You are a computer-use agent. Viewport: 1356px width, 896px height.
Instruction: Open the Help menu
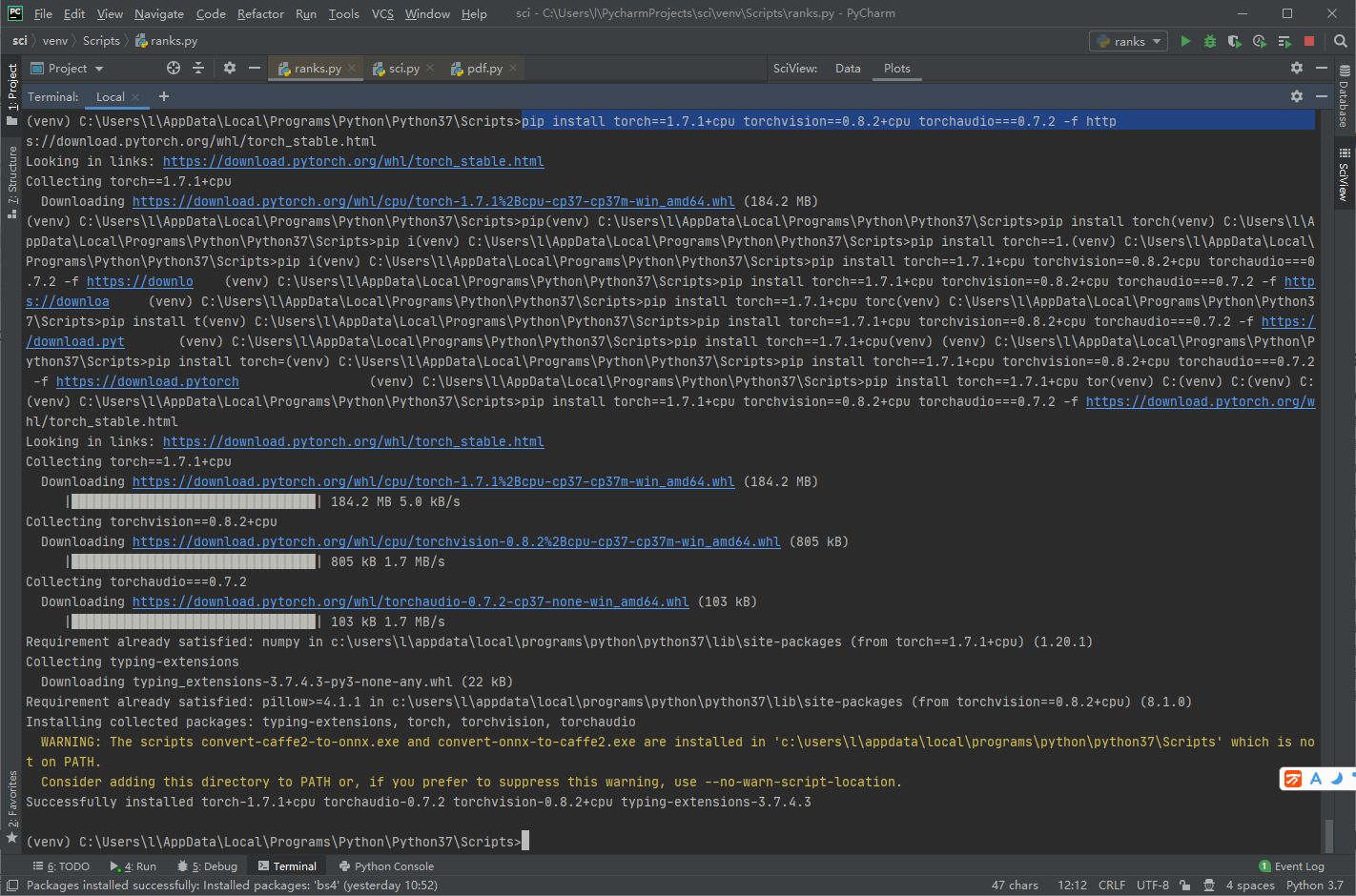pos(474,13)
